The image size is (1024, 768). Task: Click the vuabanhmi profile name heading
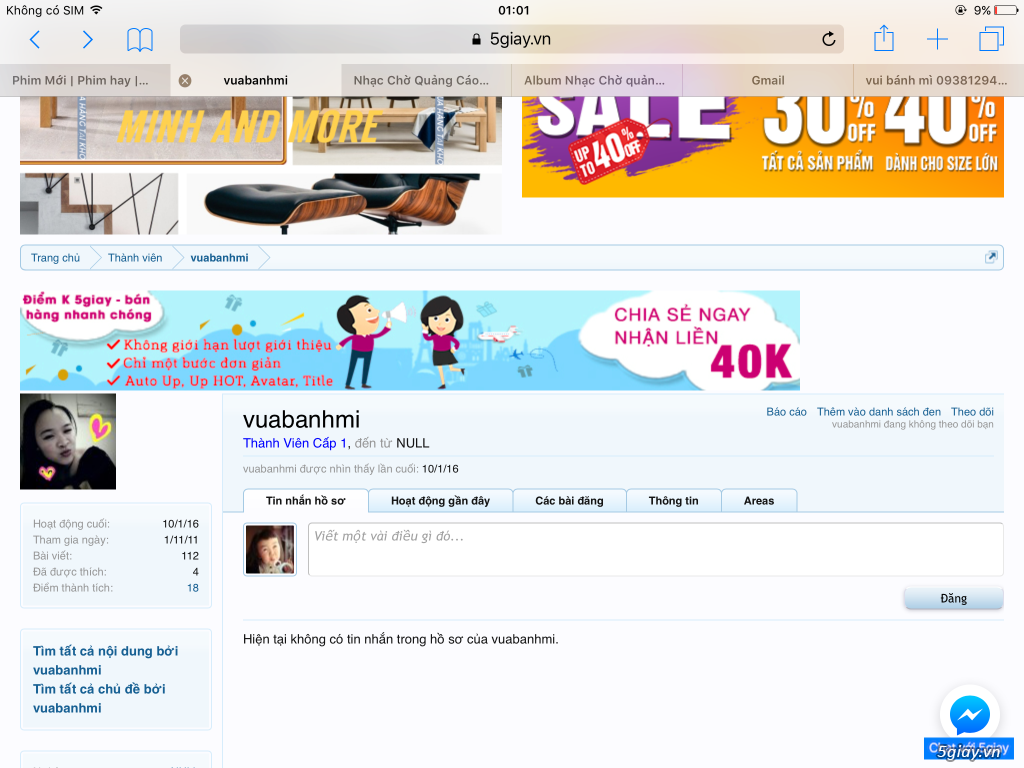[x=301, y=419]
